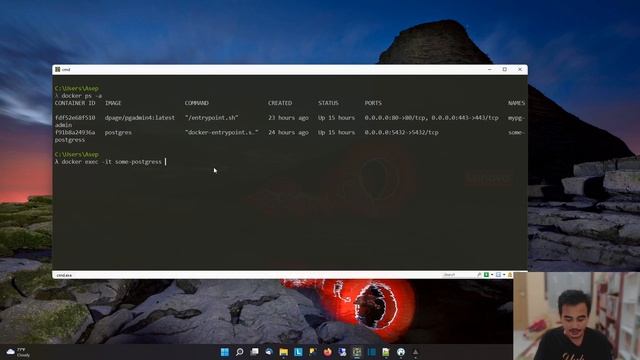Image resolution: width=640 pixels, height=360 pixels.
Task: Open taskbar Search magnifier
Action: [x=240, y=352]
